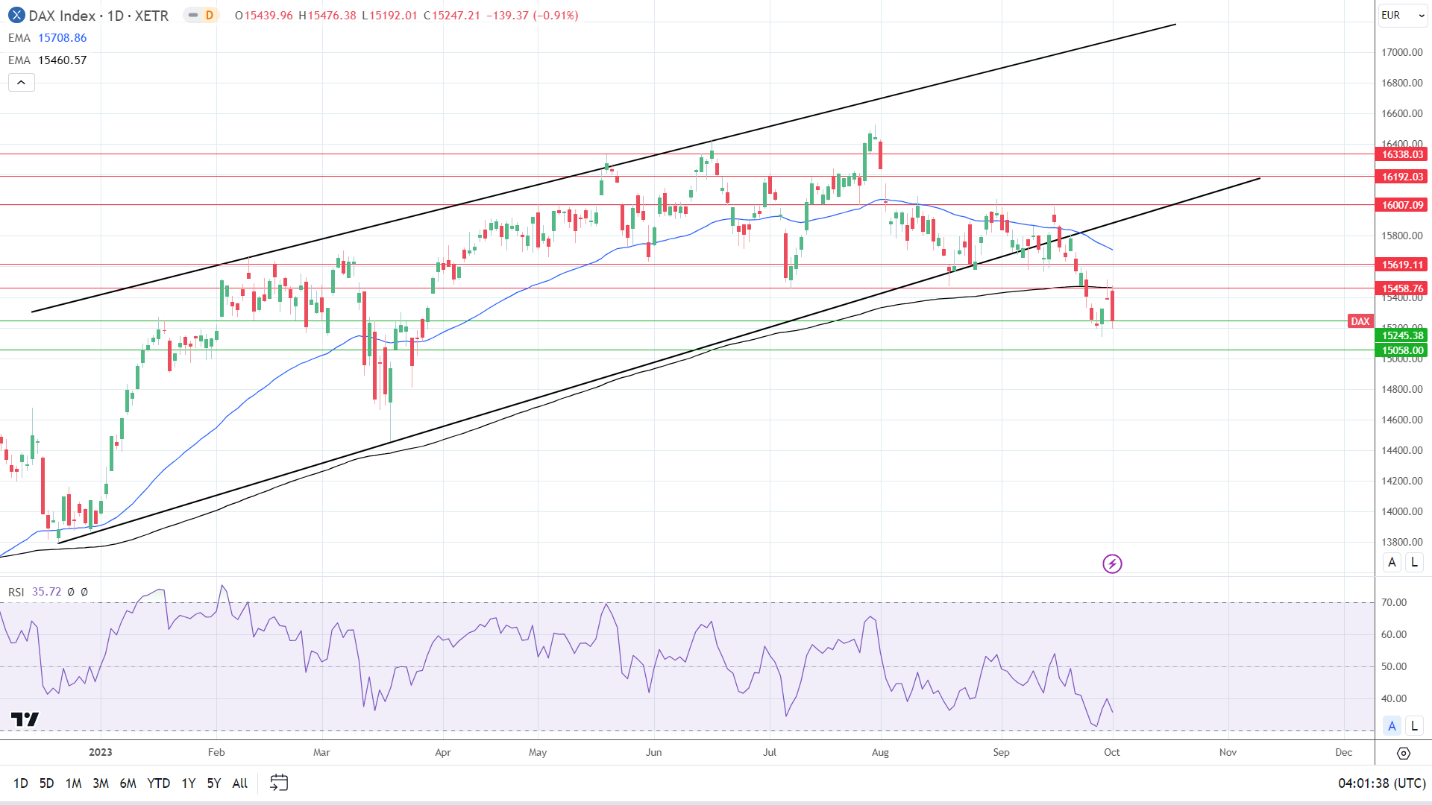Click the 15458.76 red price label
Image resolution: width=1432 pixels, height=805 pixels.
1403,288
